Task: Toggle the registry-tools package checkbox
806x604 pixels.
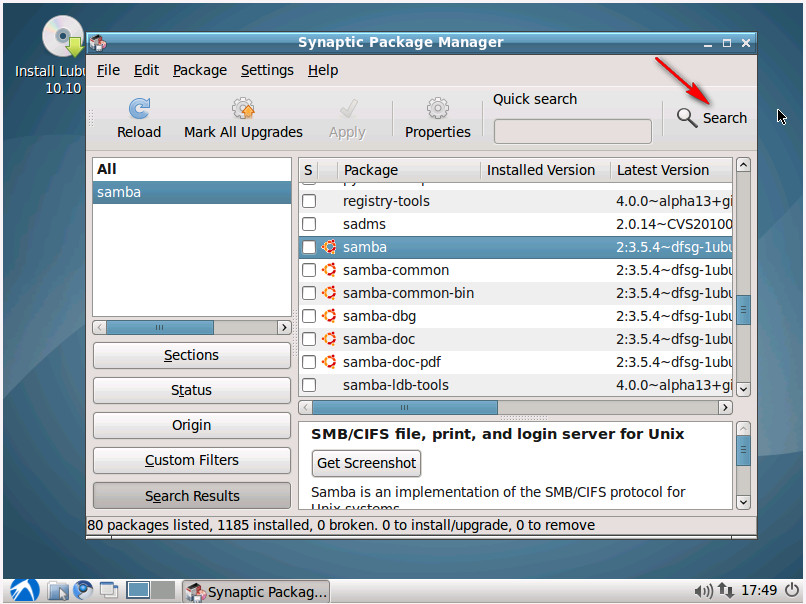Action: coord(309,201)
